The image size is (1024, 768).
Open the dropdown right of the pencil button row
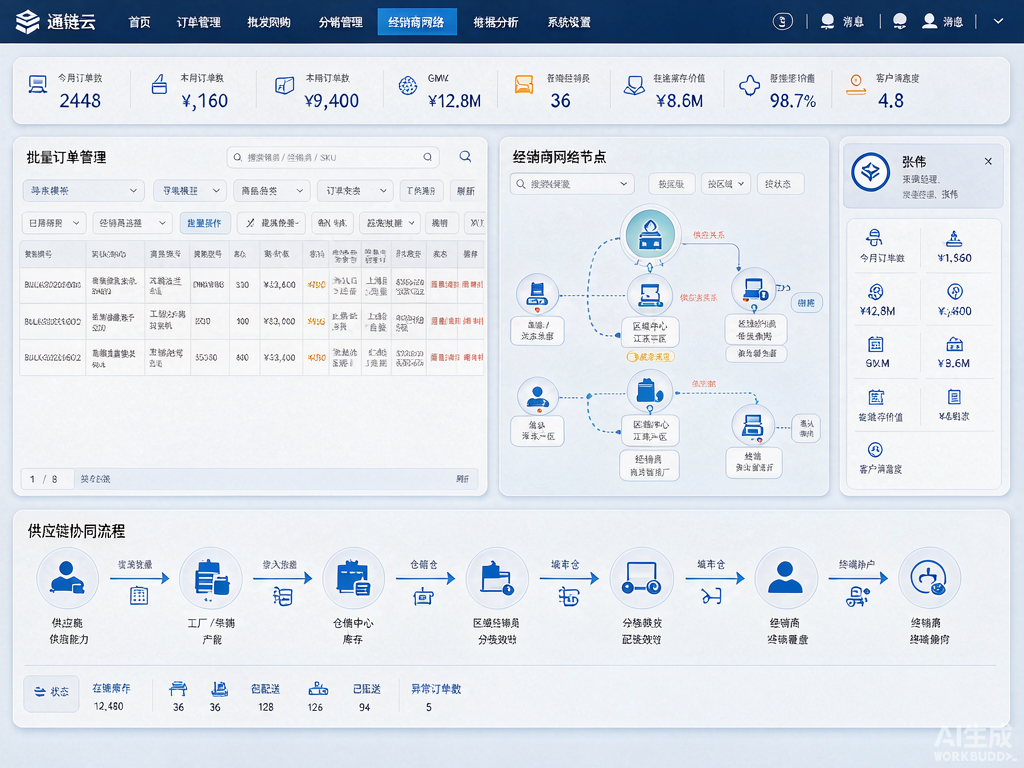click(390, 223)
